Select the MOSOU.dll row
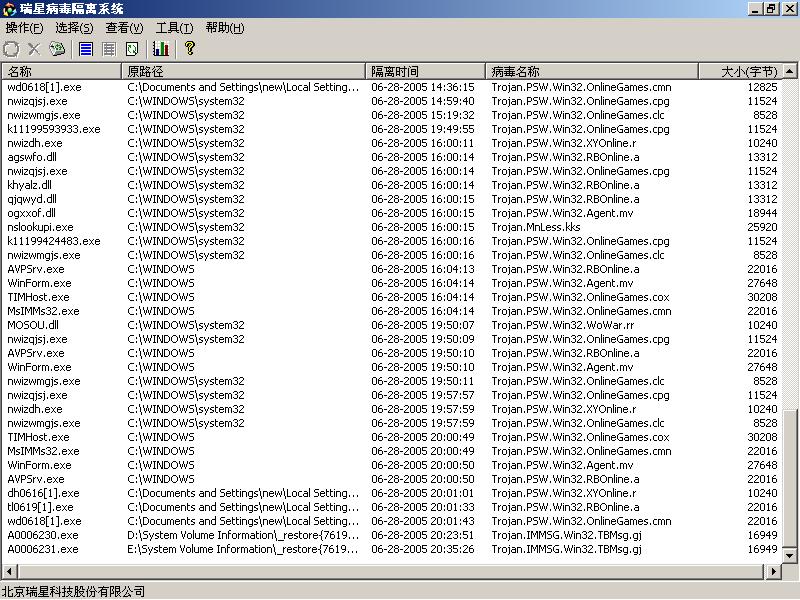The height and width of the screenshot is (600, 800). point(392,326)
